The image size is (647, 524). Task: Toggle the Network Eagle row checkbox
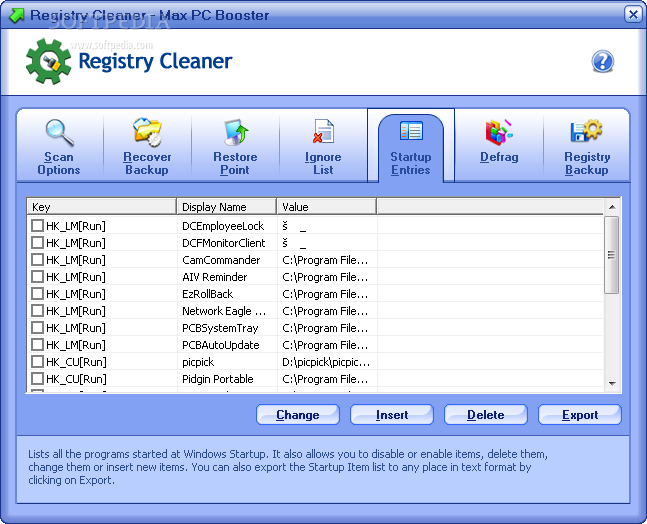(x=37, y=310)
